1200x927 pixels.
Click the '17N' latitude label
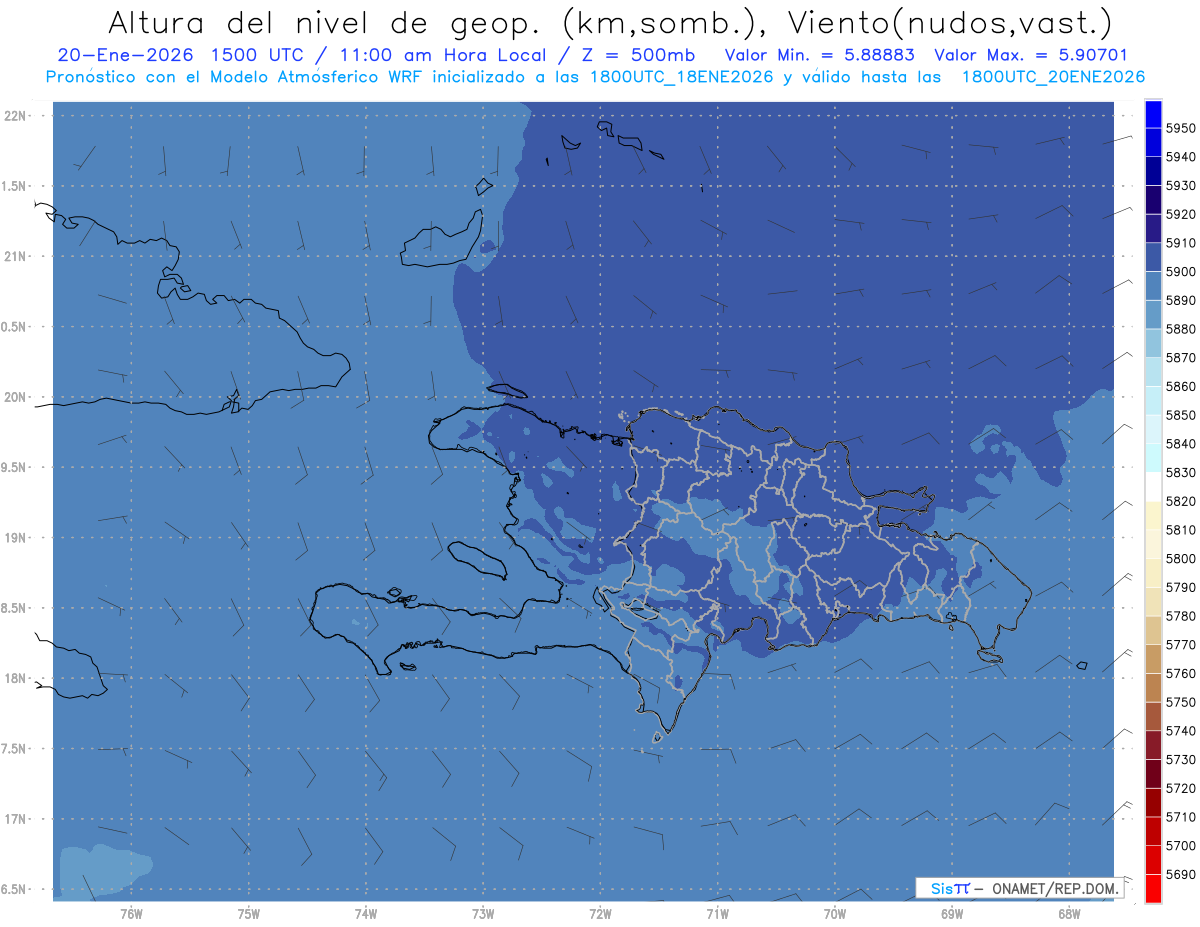tap(16, 819)
